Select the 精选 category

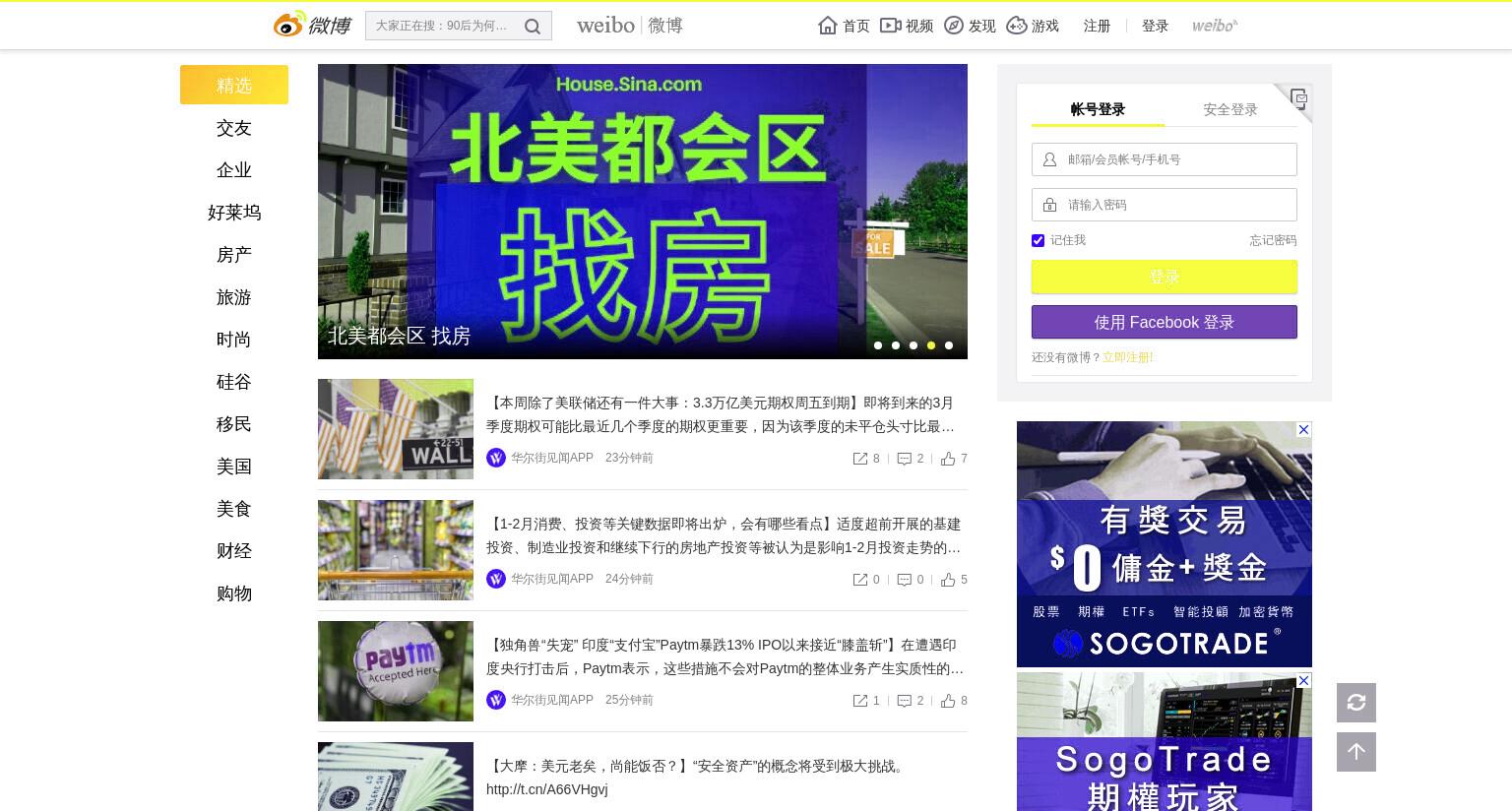coord(234,86)
